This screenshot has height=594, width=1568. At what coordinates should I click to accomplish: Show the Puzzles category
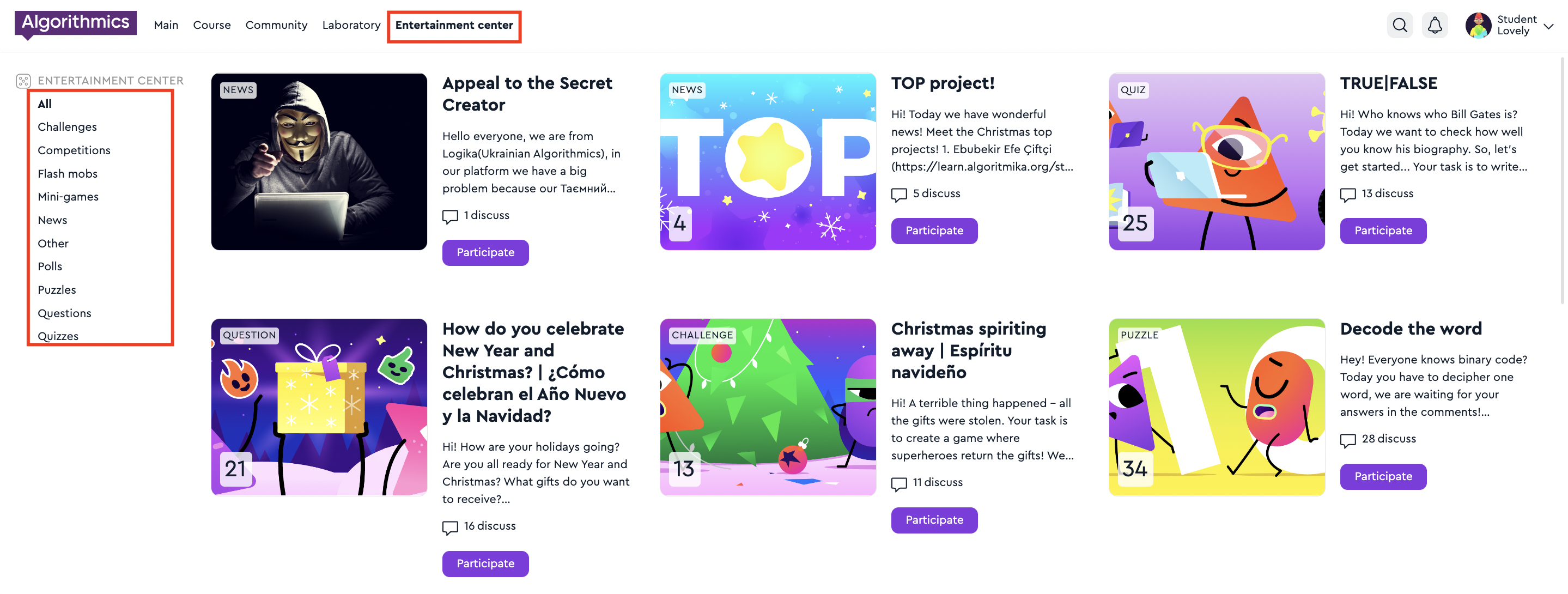pos(57,290)
